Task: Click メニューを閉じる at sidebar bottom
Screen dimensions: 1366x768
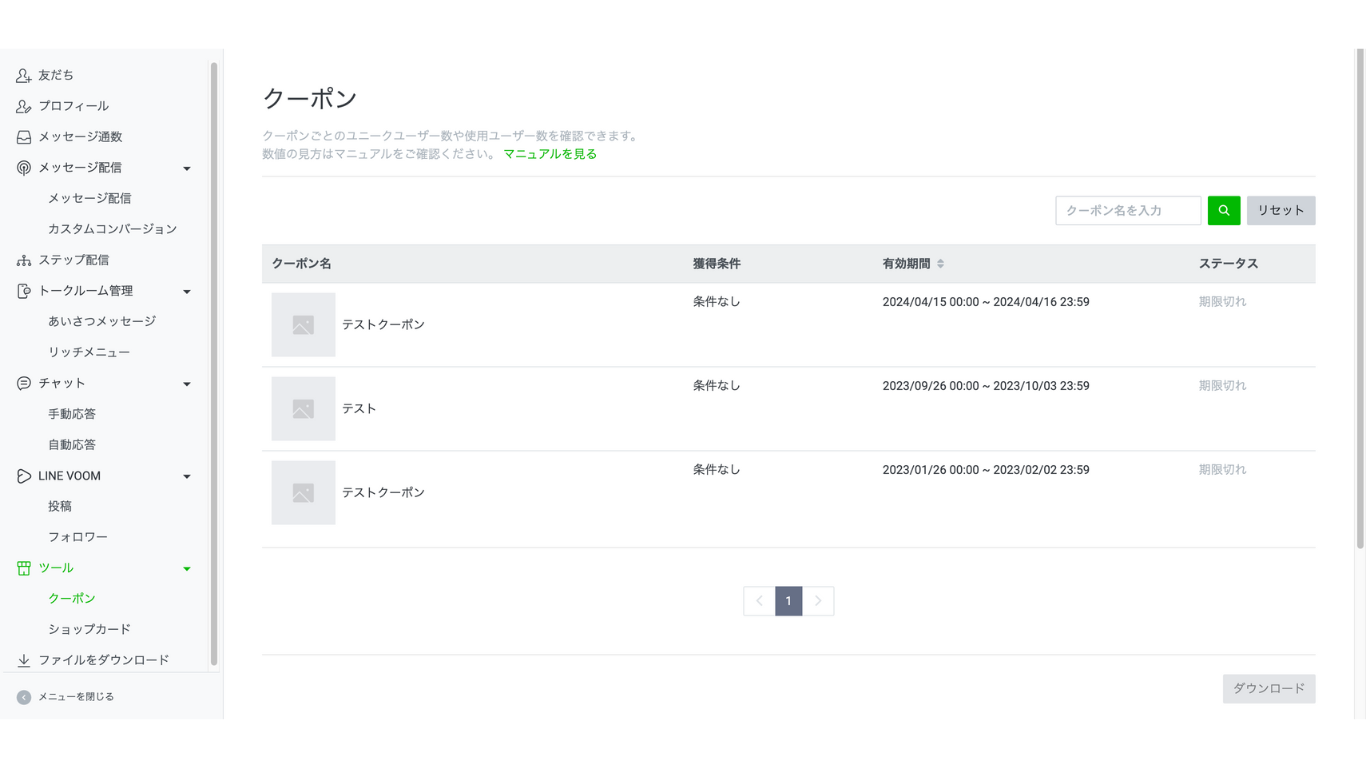Action: (x=76, y=697)
